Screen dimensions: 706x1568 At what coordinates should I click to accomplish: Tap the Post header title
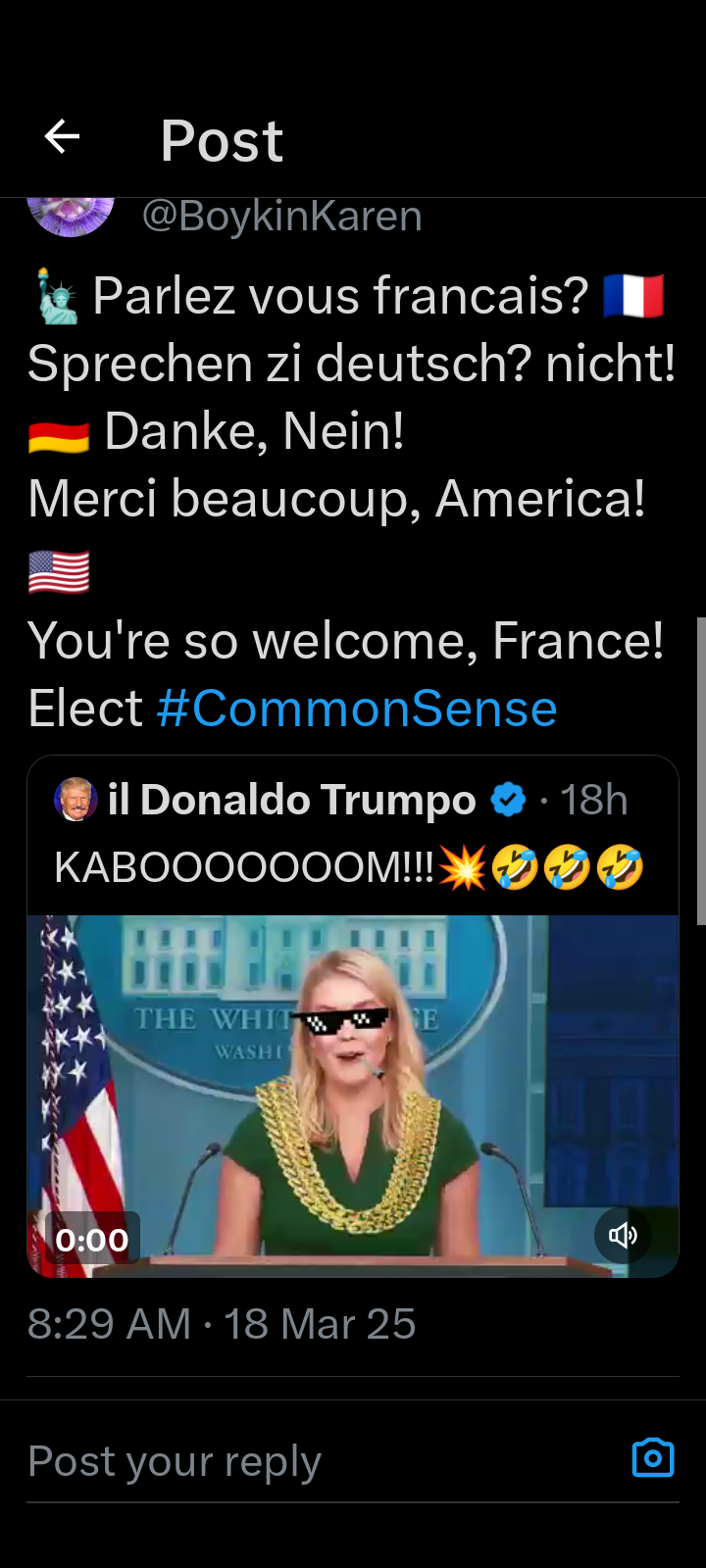tap(222, 140)
